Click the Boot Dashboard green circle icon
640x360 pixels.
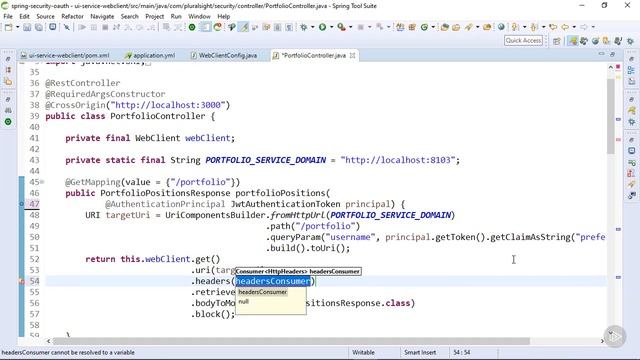coord(192,27)
